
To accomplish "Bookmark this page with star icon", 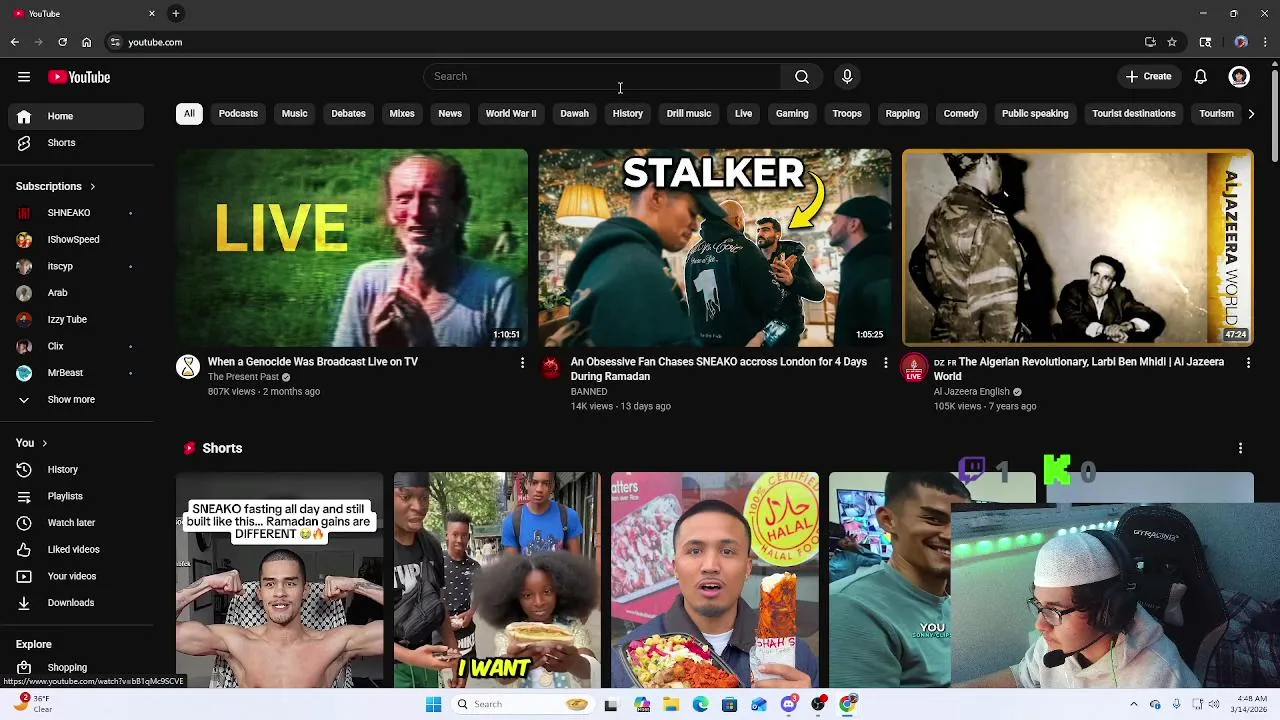I will tap(1172, 42).
